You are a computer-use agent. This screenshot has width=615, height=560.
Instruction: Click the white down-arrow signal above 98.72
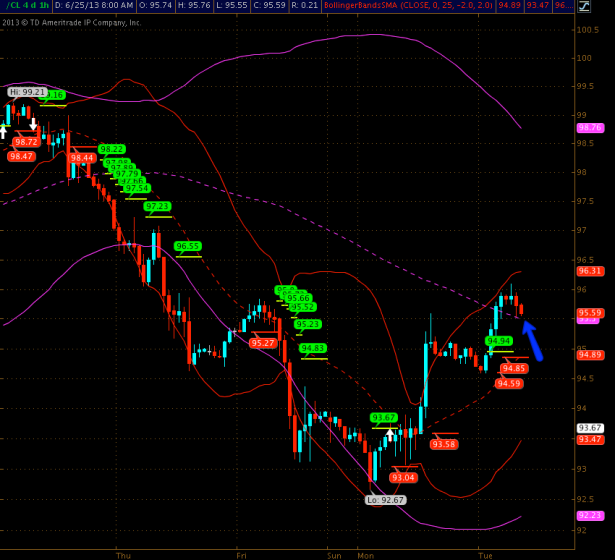pyautogui.click(x=33, y=124)
